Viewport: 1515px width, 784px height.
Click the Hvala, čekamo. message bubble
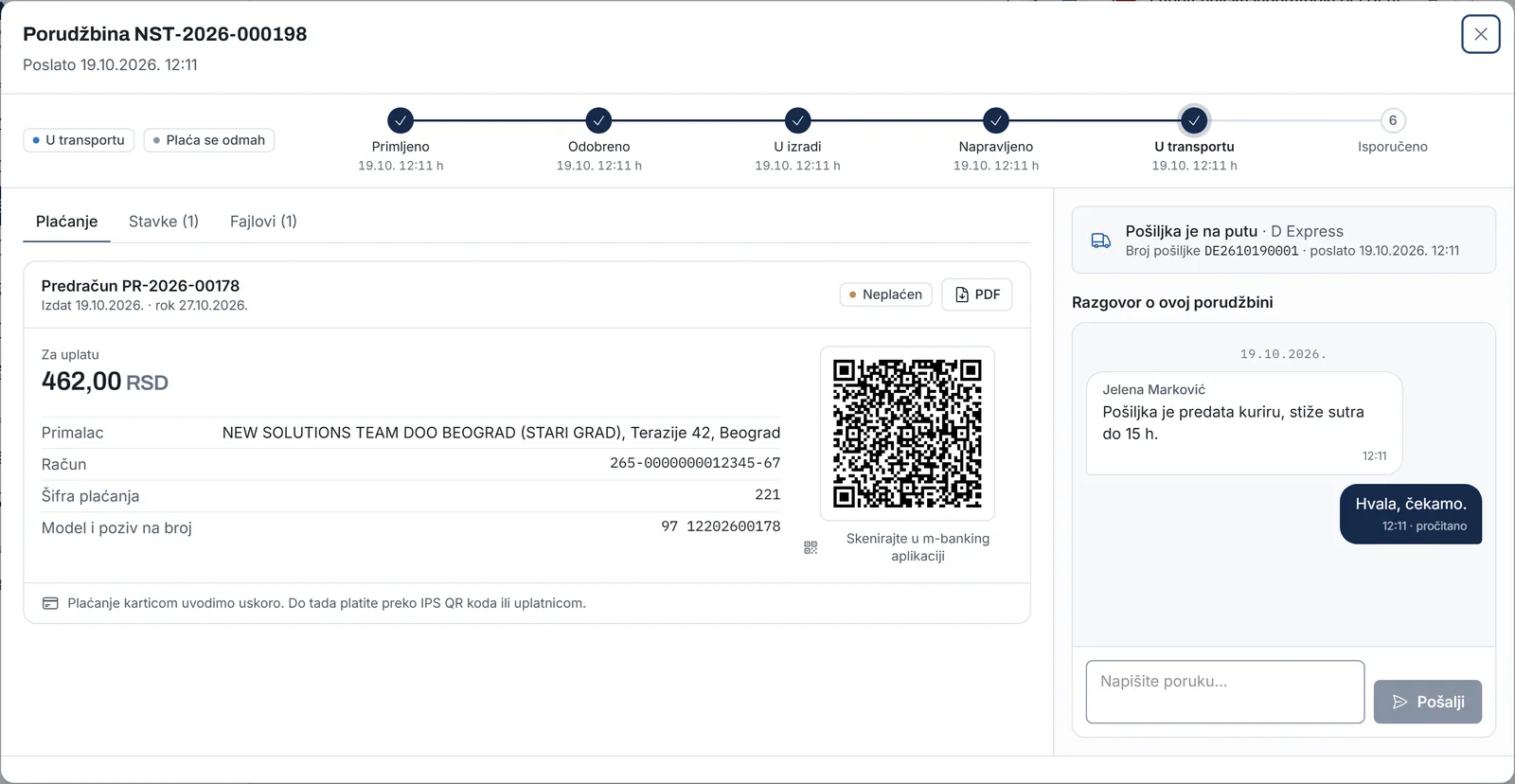click(1411, 514)
